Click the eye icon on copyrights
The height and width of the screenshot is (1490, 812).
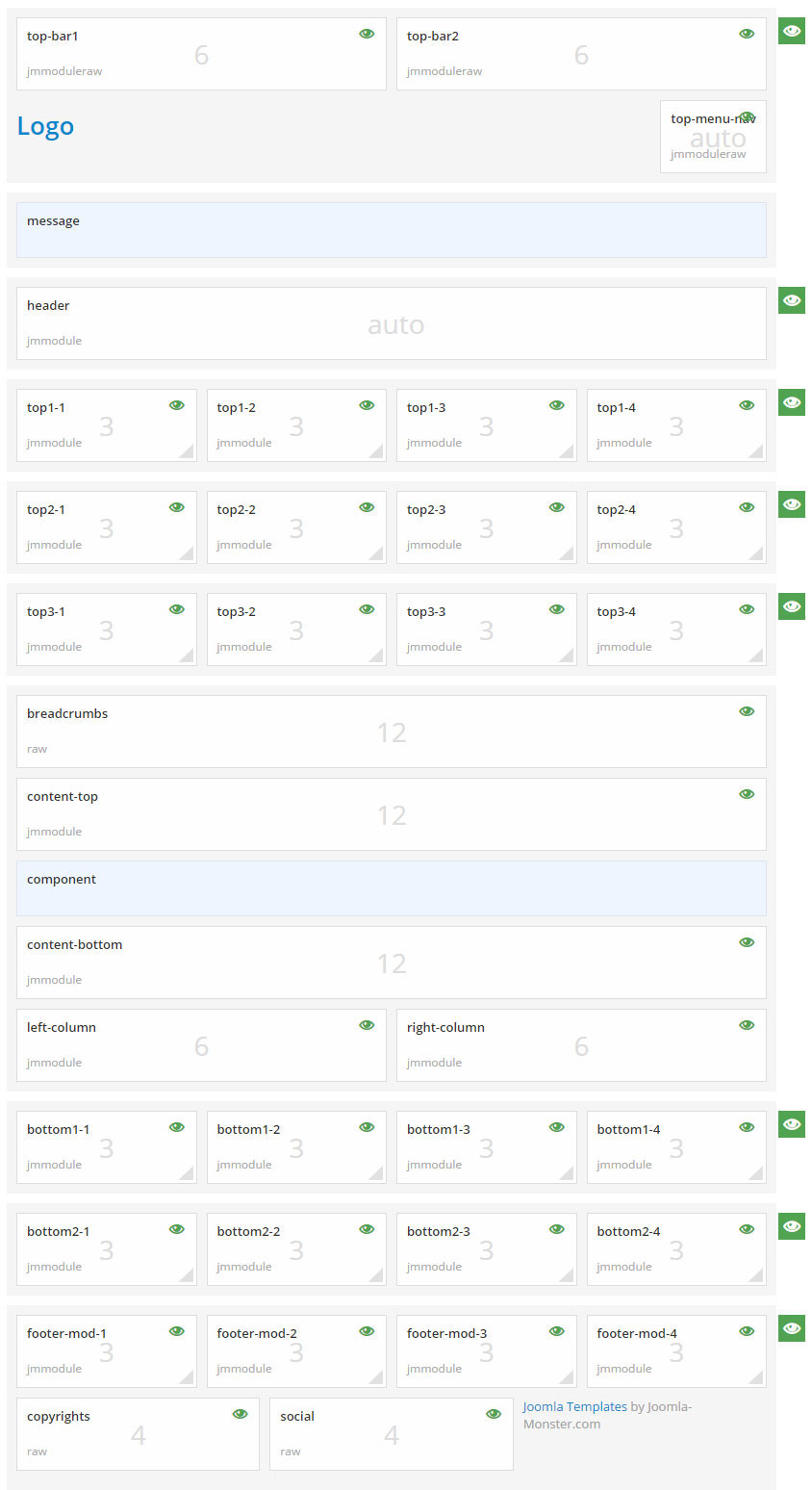(240, 1414)
